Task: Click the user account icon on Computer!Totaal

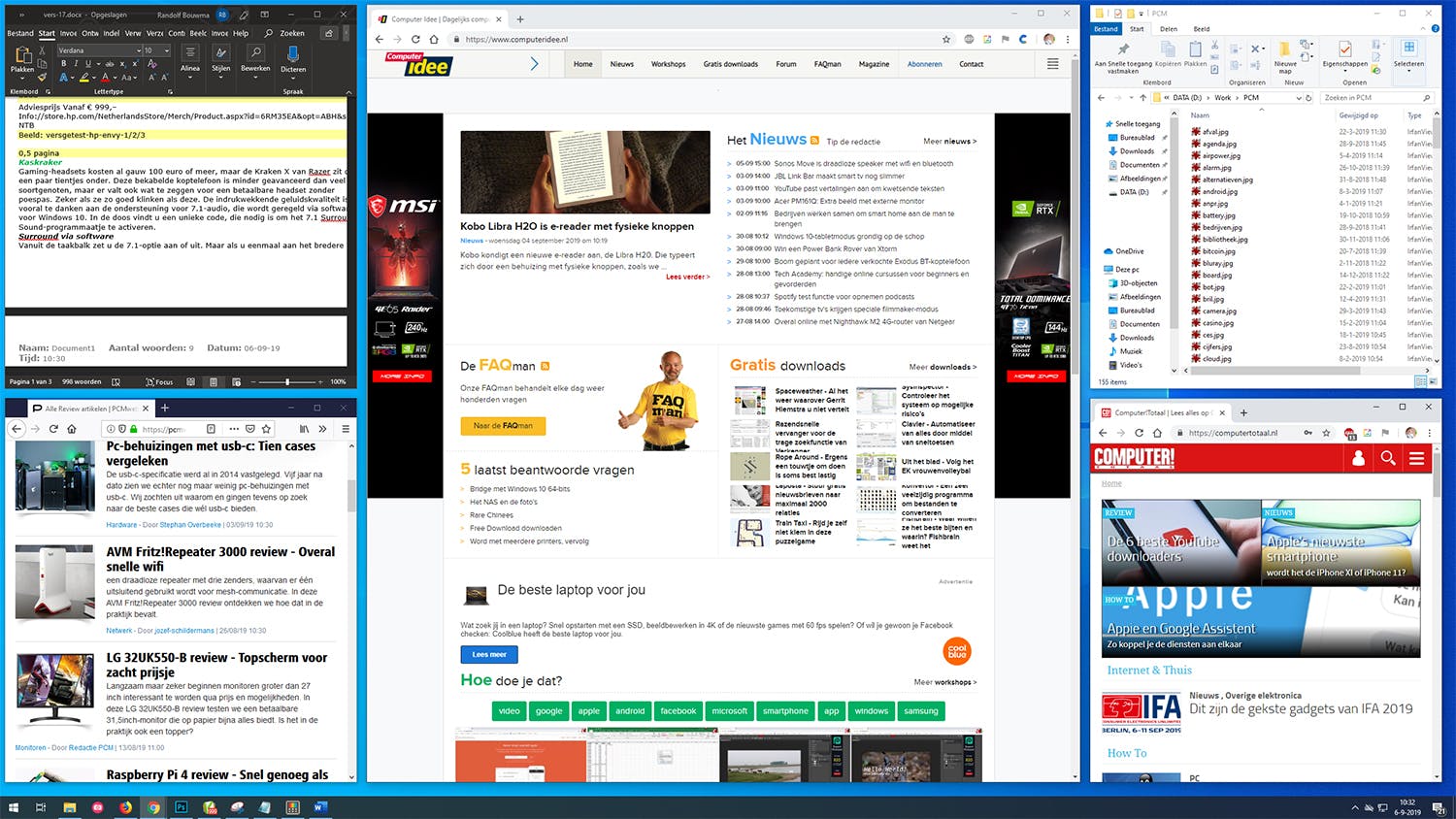Action: click(x=1359, y=458)
